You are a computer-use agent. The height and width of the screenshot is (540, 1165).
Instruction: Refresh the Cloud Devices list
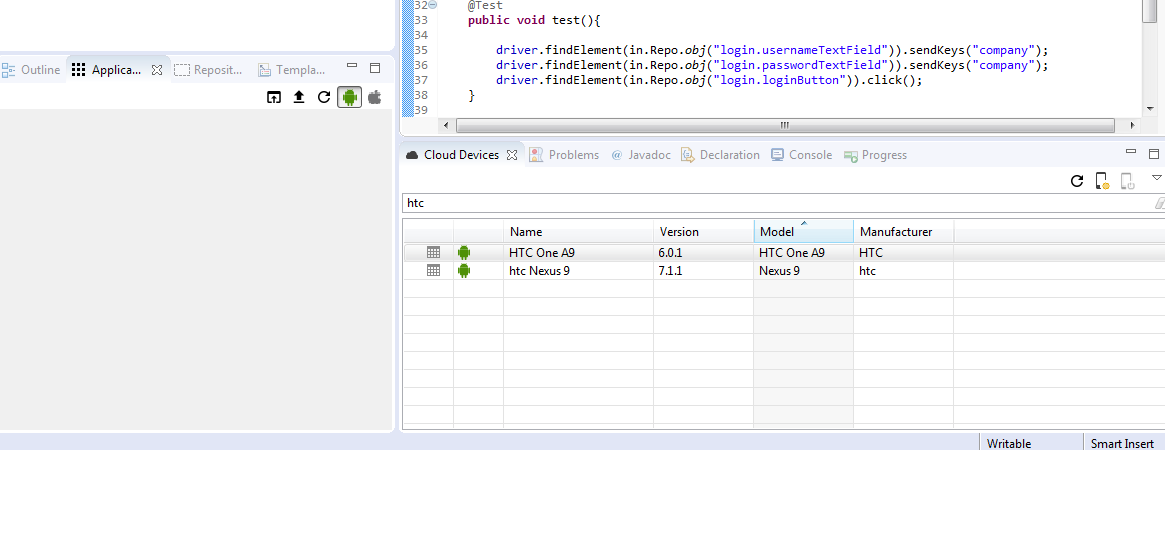coord(1077,181)
